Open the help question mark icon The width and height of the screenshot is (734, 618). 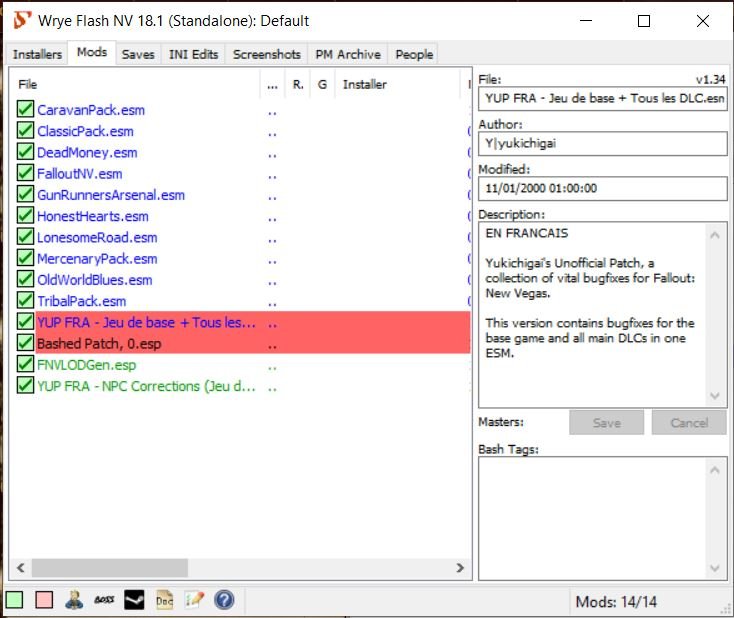[224, 600]
